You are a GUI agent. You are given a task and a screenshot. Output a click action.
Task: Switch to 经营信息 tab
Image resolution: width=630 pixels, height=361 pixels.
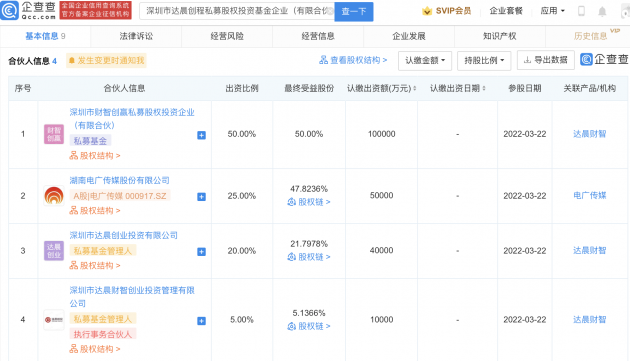318,36
